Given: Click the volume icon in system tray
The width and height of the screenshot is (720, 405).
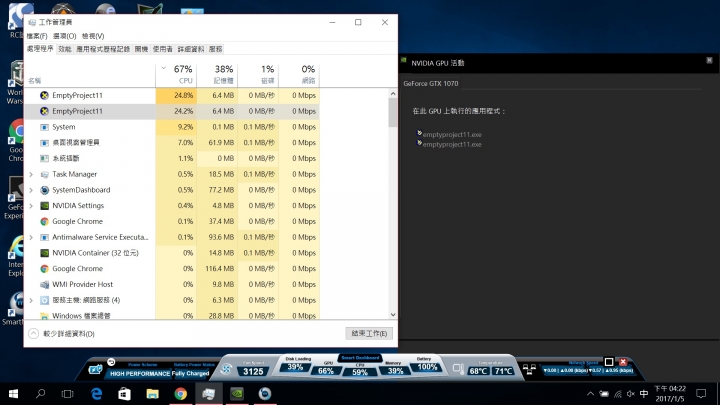Looking at the screenshot, I should point(631,394).
